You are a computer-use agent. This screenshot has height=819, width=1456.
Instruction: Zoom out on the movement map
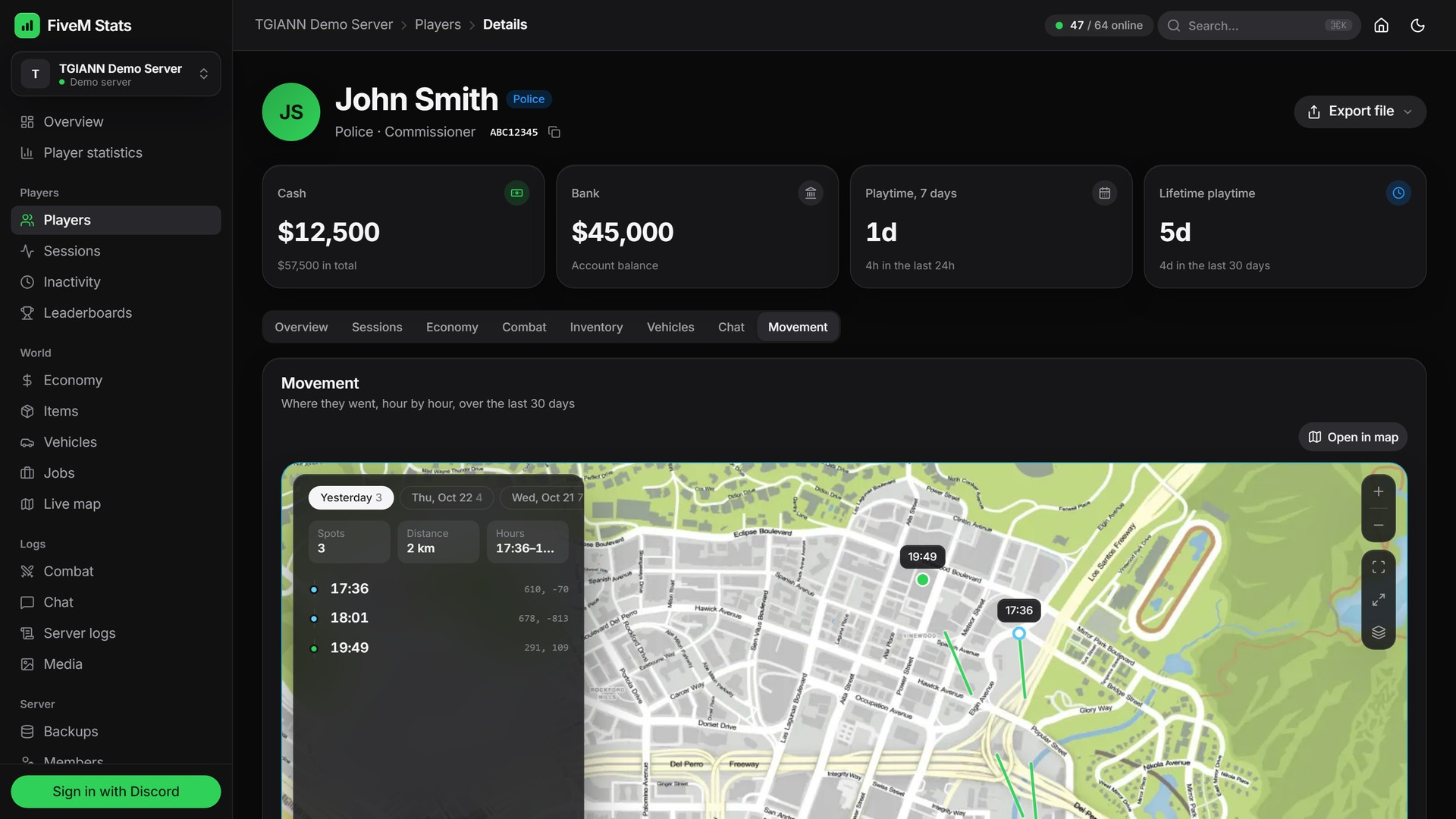coord(1379,525)
